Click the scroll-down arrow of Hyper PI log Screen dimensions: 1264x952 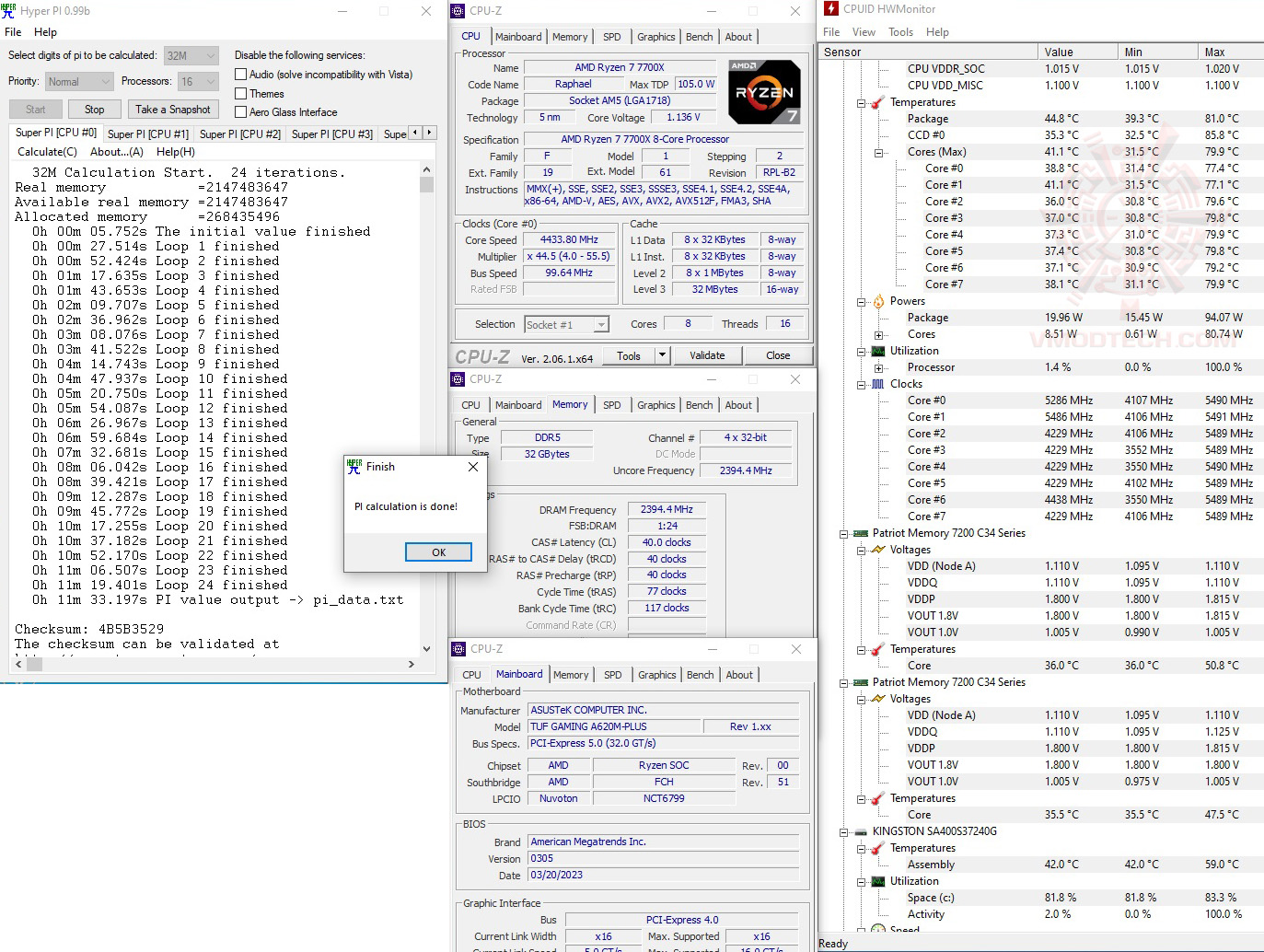tap(426, 648)
